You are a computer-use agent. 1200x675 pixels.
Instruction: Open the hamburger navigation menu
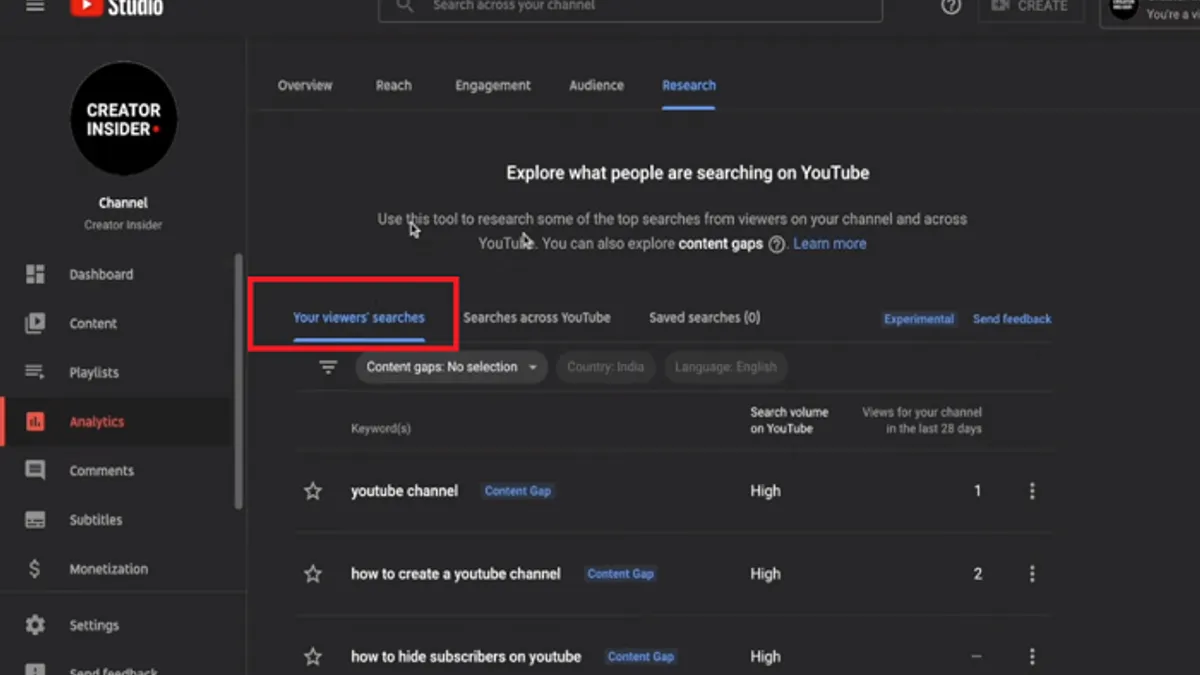[x=35, y=6]
